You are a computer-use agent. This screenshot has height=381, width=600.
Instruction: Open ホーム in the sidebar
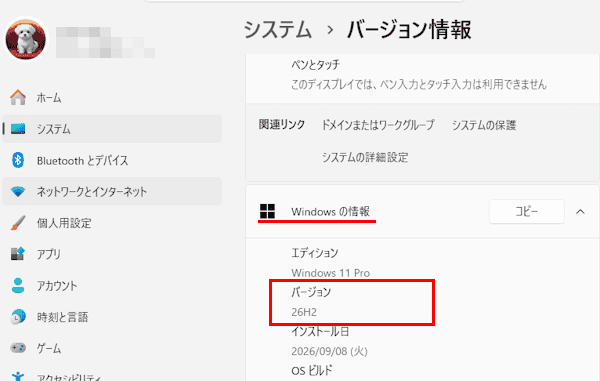click(112, 98)
